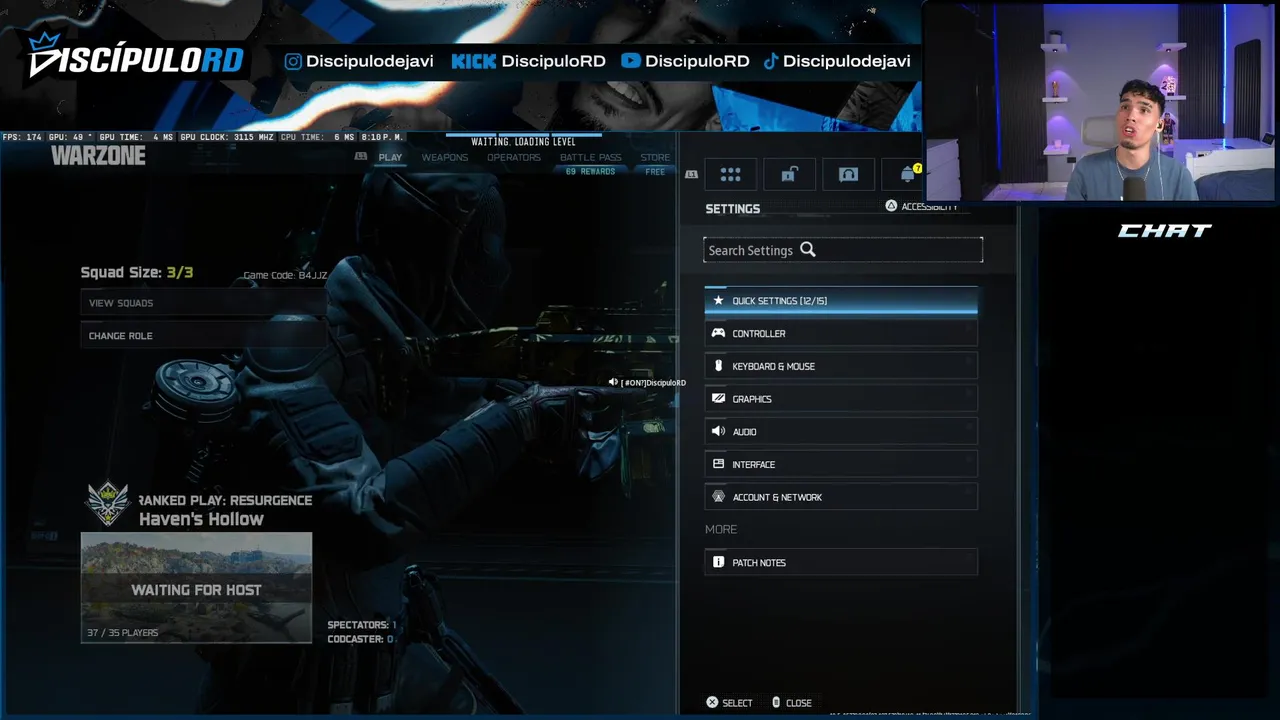Click the Settings heading
Viewport: 1280px width, 720px height.
point(733,209)
